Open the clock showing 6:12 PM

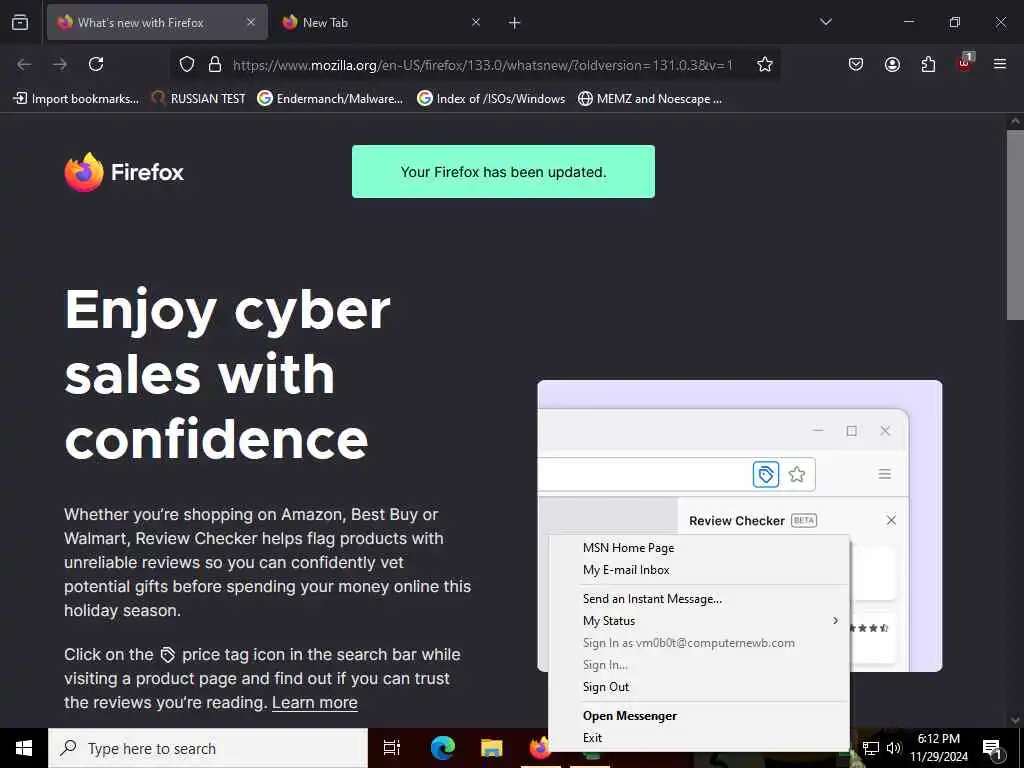tap(939, 748)
